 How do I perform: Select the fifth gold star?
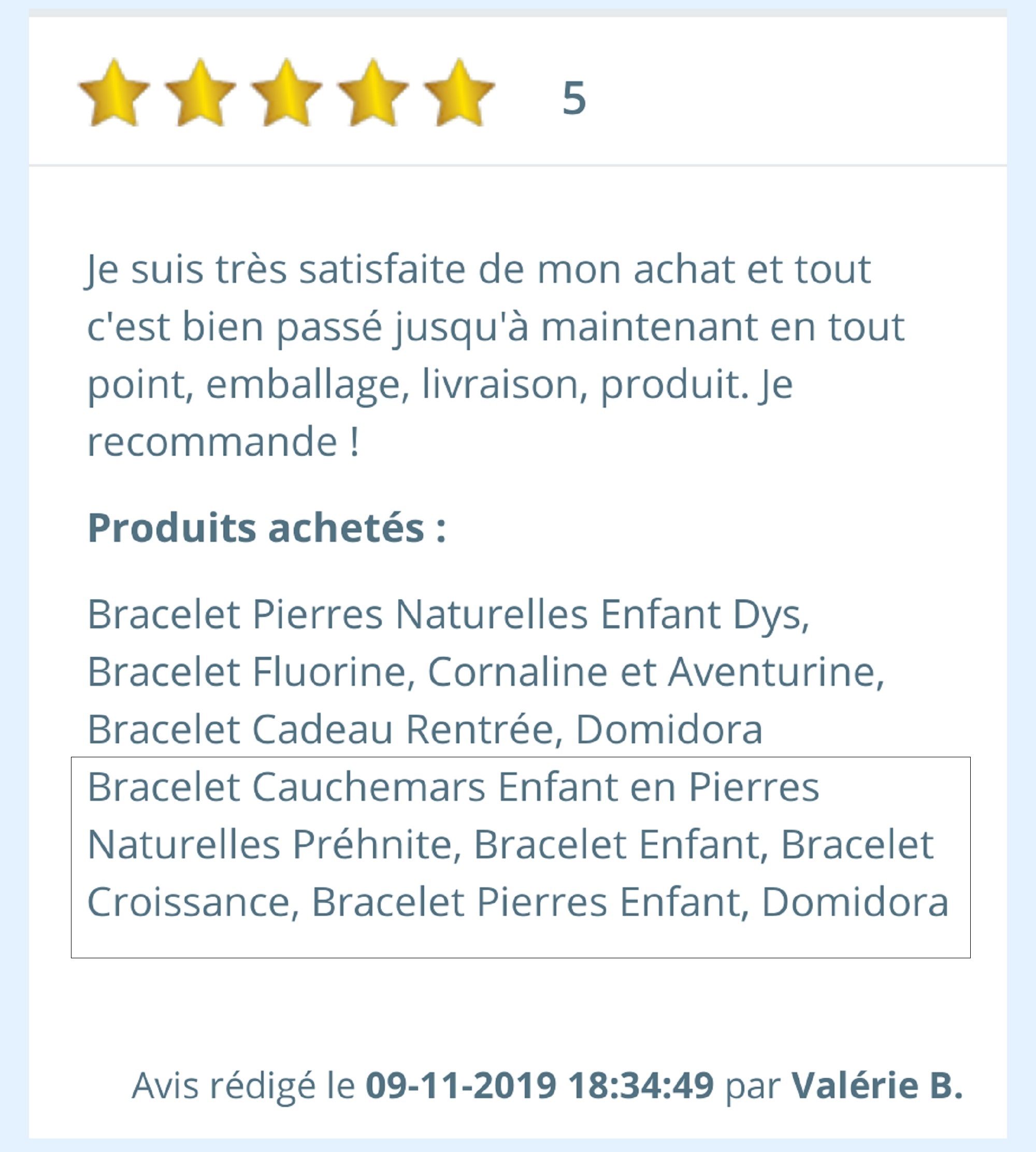click(x=459, y=93)
